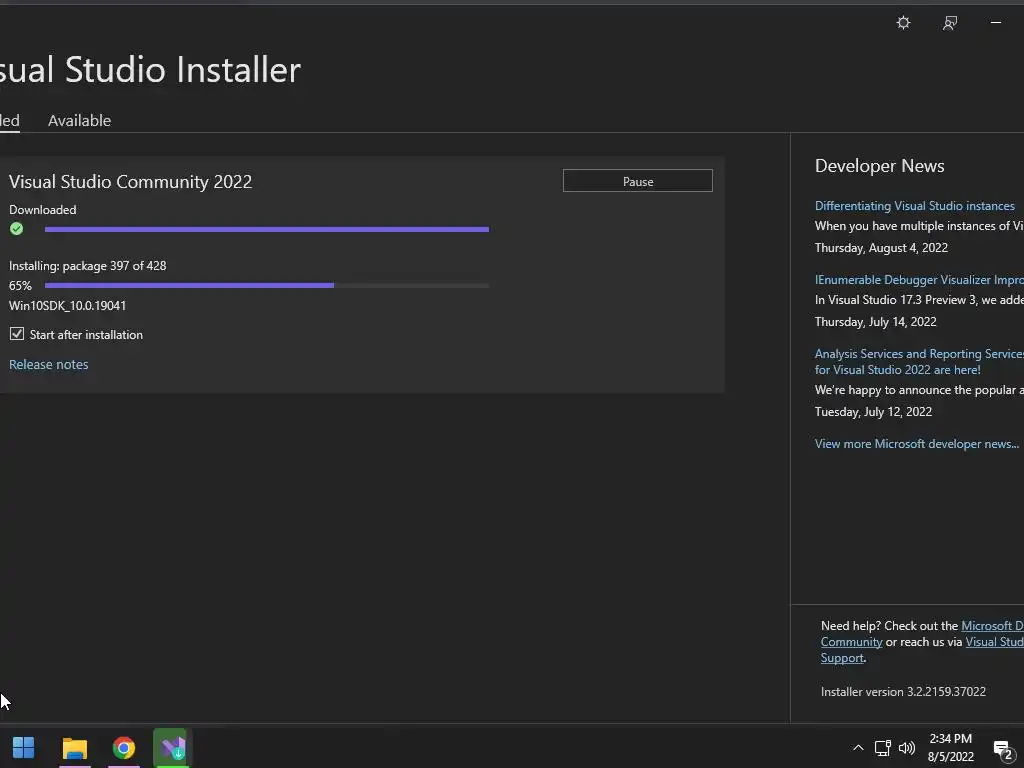Launch Google Chrome from taskbar

(123, 748)
